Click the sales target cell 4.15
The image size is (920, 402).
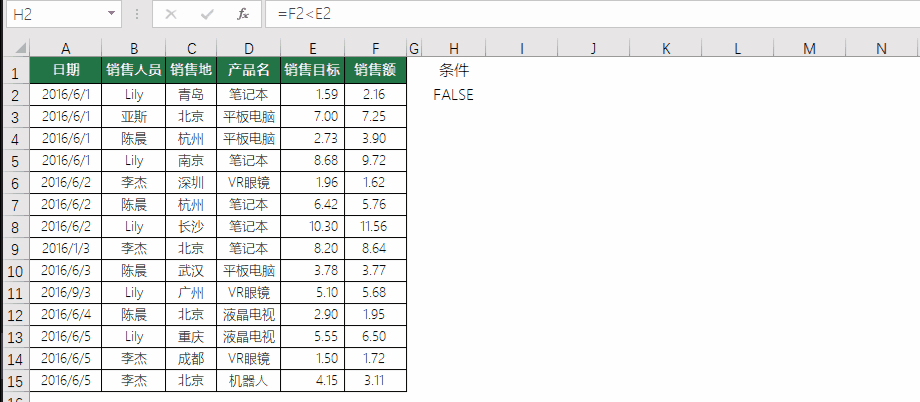313,381
